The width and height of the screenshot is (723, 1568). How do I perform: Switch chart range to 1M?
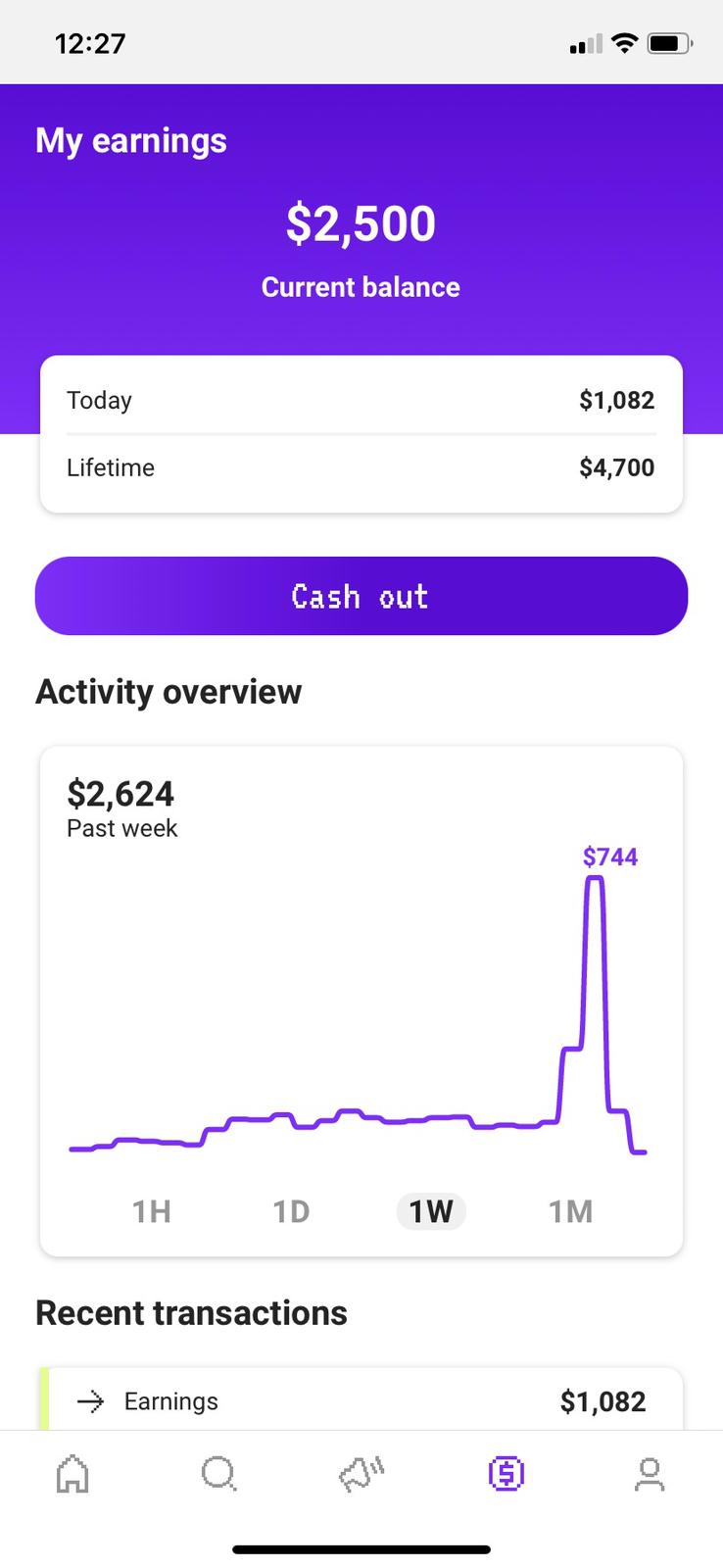click(571, 1211)
